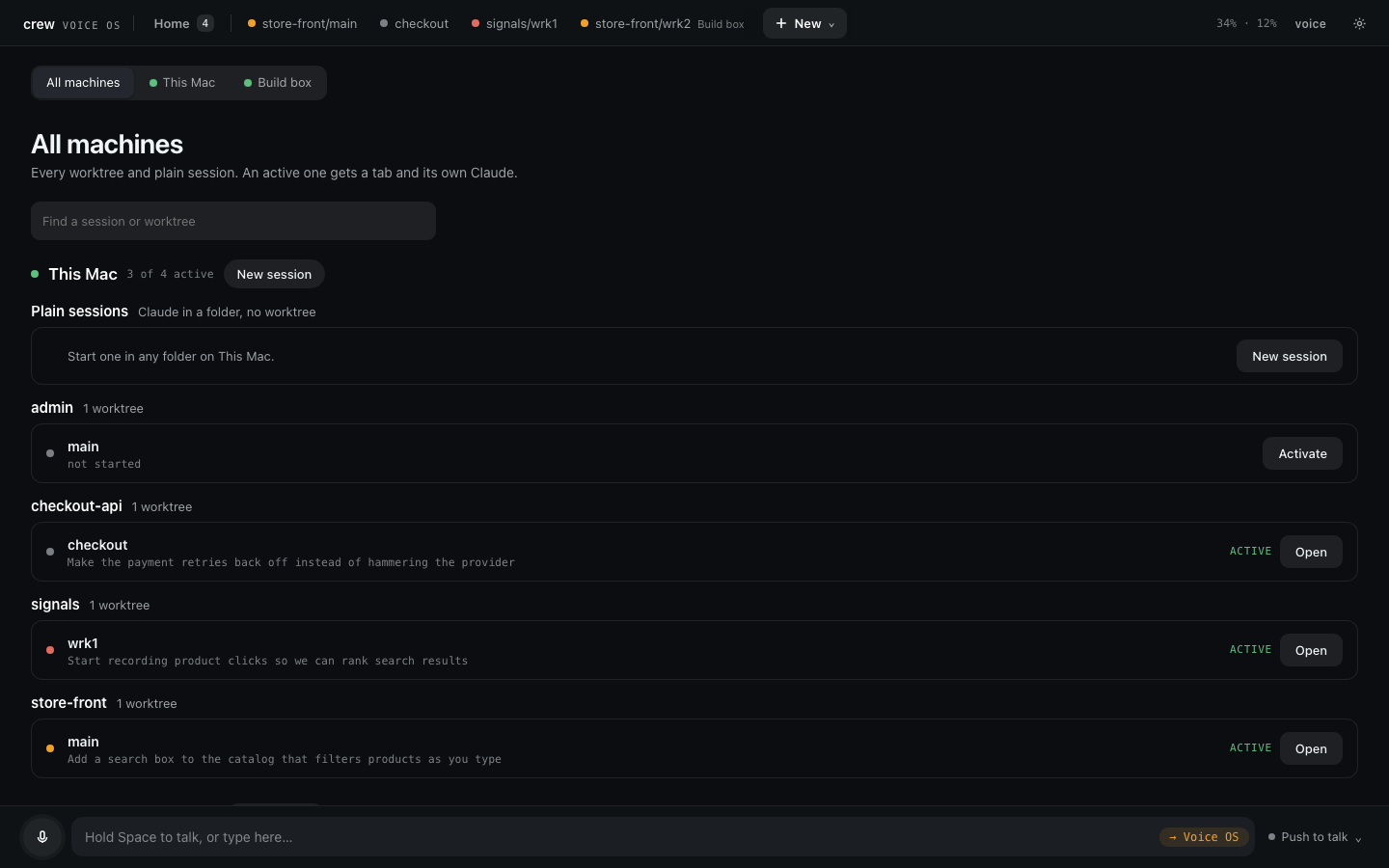Image resolution: width=1389 pixels, height=868 pixels.
Task: Open the store-front main session
Action: pyautogui.click(x=1311, y=748)
